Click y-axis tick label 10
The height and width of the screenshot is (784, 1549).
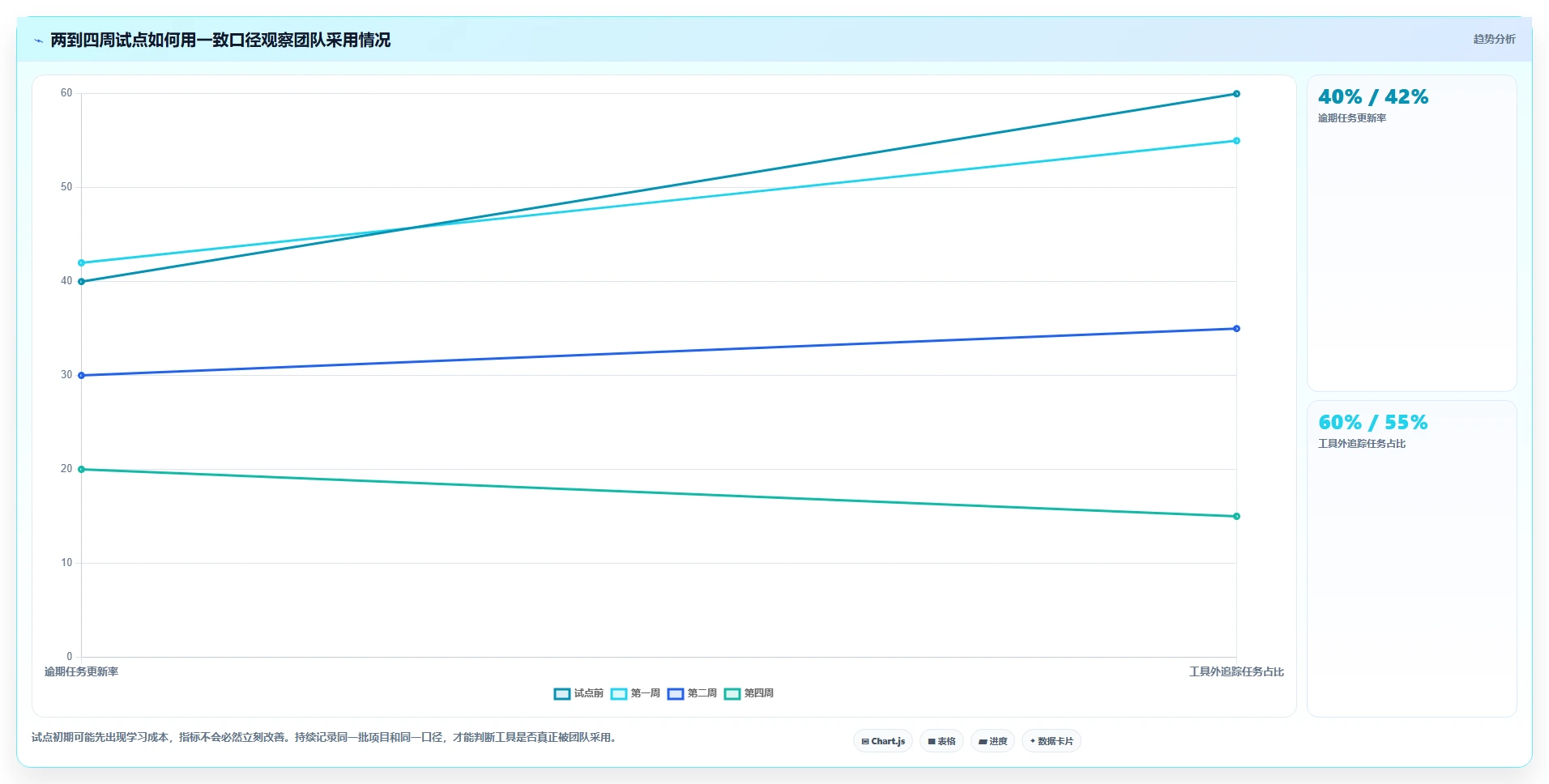[66, 563]
